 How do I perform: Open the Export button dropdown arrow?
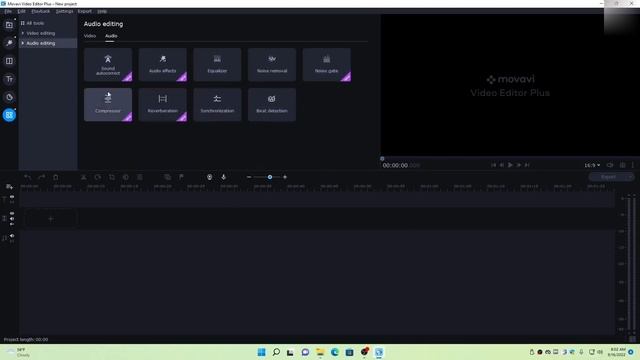pyautogui.click(x=631, y=177)
